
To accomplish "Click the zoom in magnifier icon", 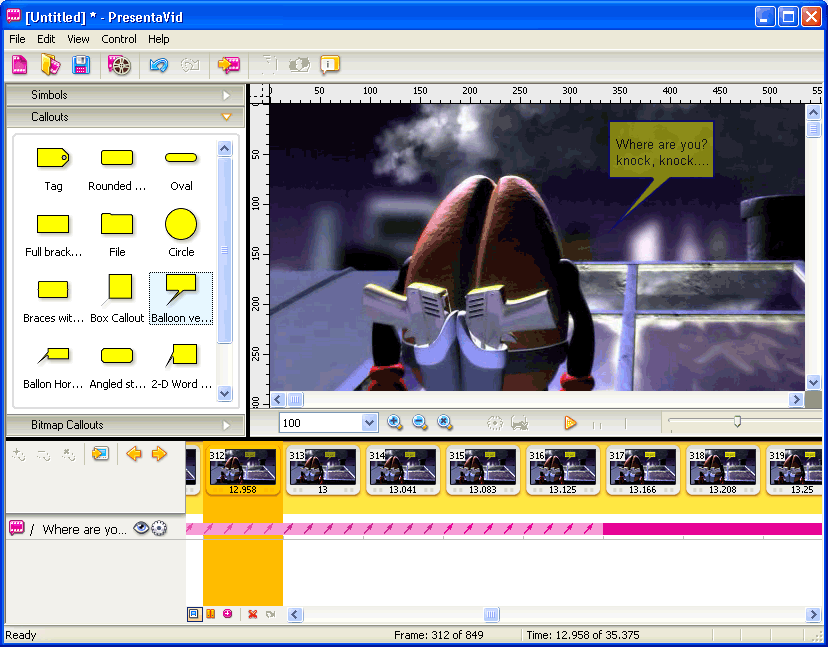I will coord(394,423).
